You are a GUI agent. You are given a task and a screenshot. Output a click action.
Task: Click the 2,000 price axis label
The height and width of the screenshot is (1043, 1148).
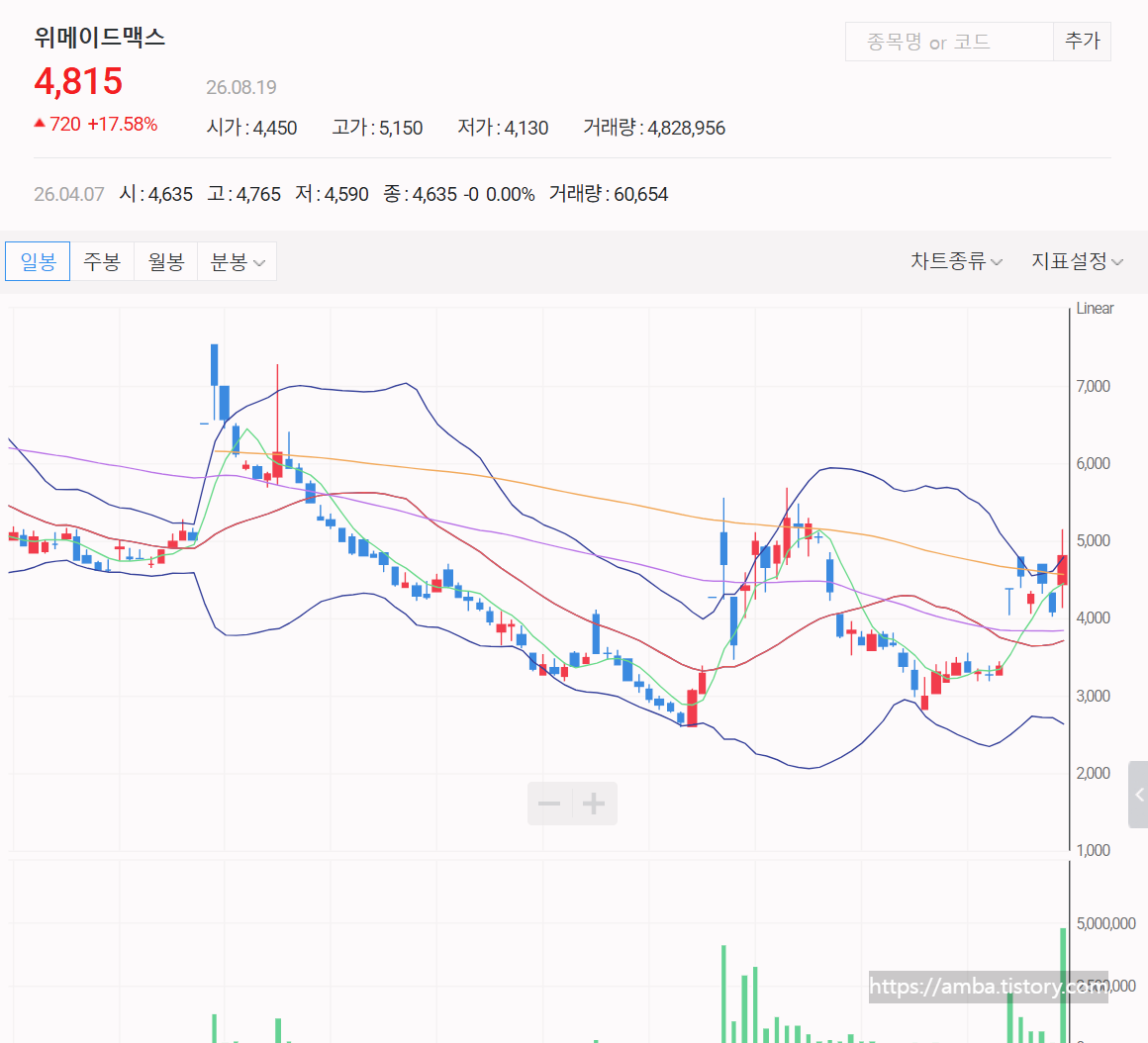[x=1094, y=774]
